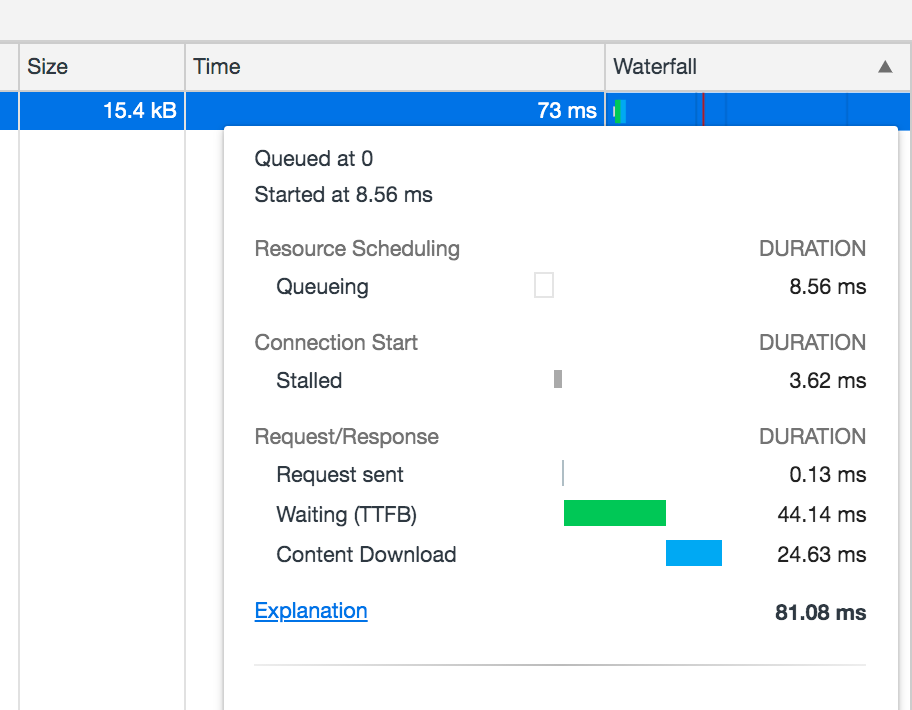Open the Explanation link
Viewport: 912px width, 710px height.
coord(311,611)
